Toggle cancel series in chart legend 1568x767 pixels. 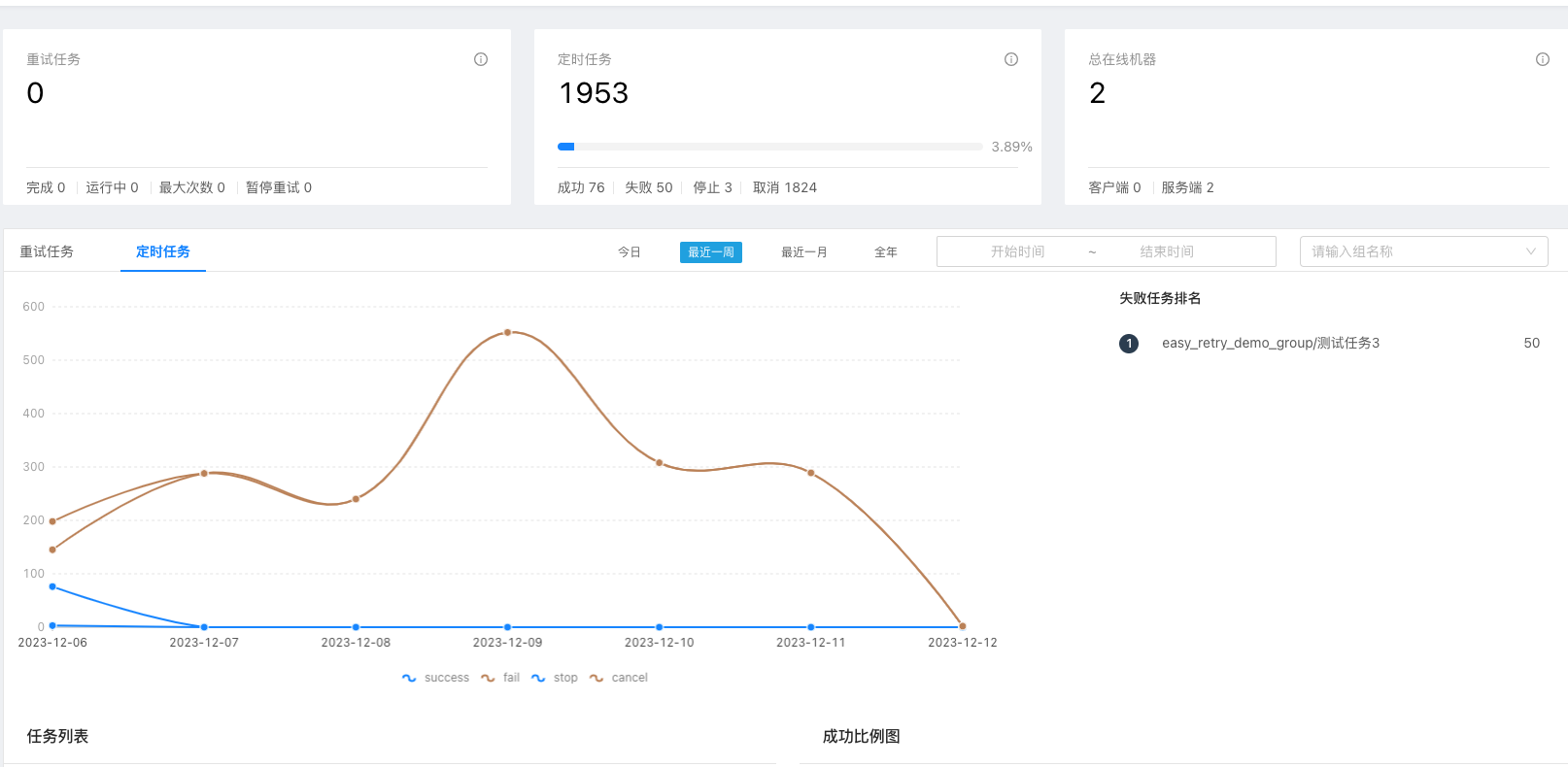pyautogui.click(x=619, y=678)
